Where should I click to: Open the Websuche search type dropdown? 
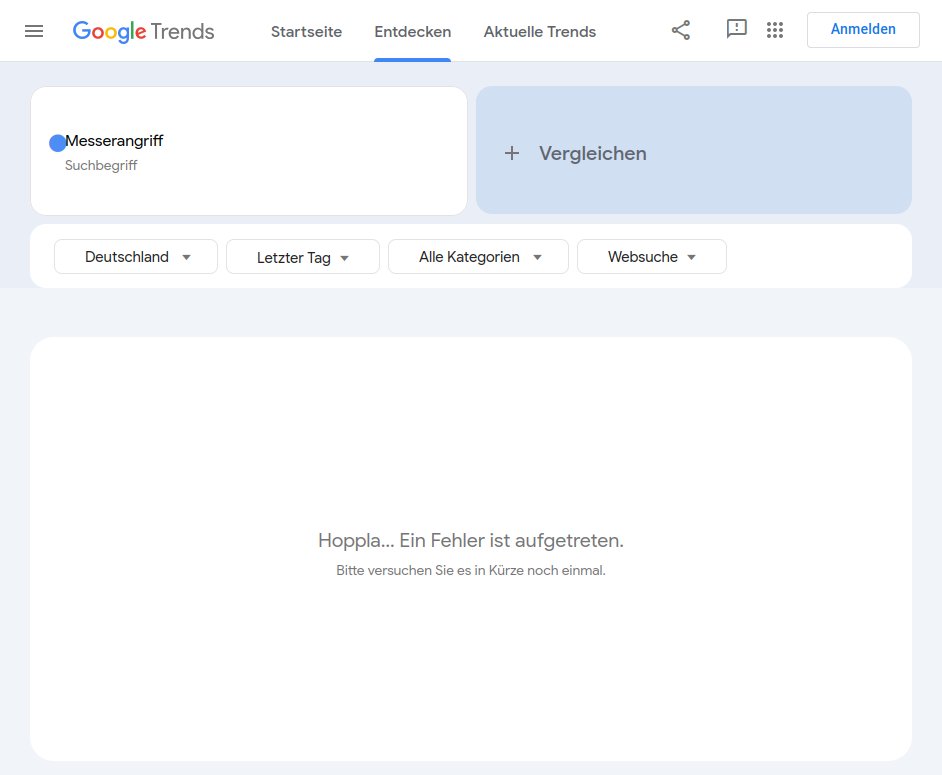pyautogui.click(x=651, y=256)
